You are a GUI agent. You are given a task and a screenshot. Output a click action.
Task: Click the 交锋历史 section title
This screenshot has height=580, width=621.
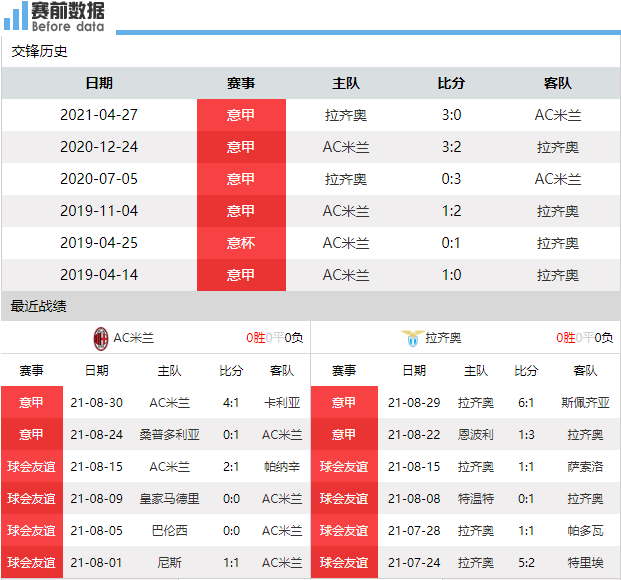tap(39, 51)
